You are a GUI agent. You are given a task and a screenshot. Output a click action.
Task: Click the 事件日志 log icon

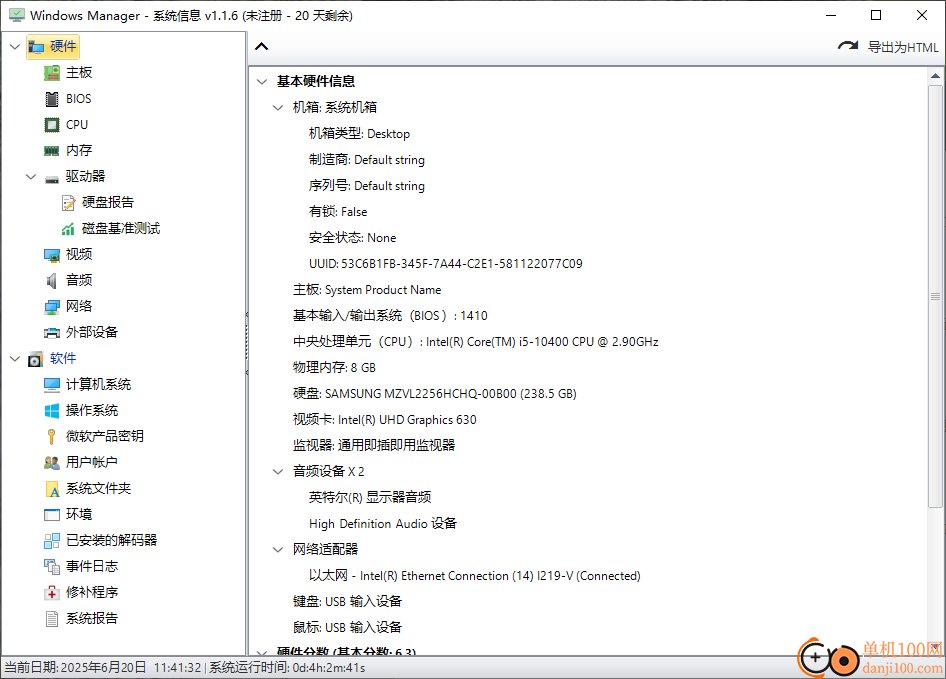(52, 567)
